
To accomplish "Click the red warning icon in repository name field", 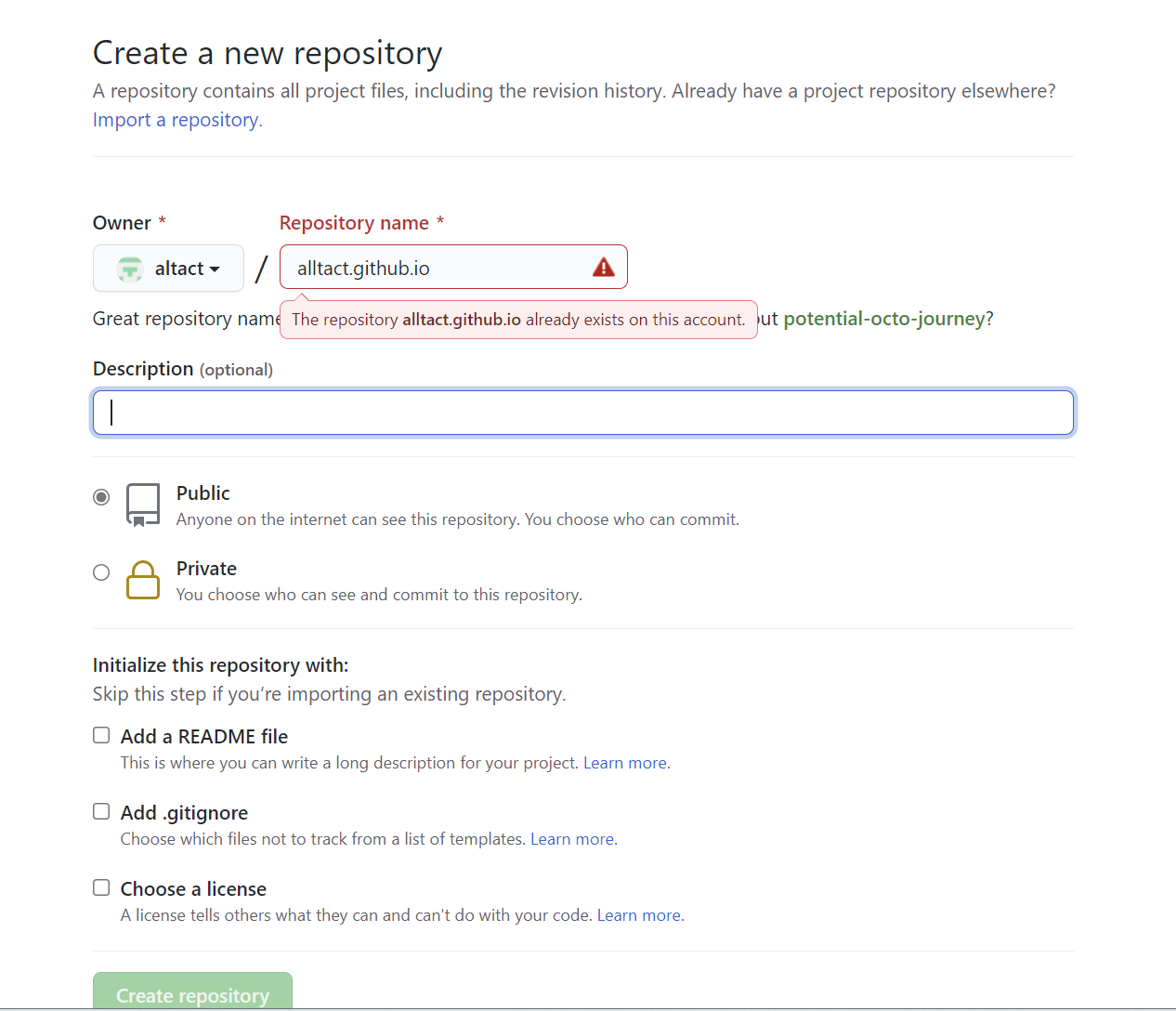I will 604,268.
